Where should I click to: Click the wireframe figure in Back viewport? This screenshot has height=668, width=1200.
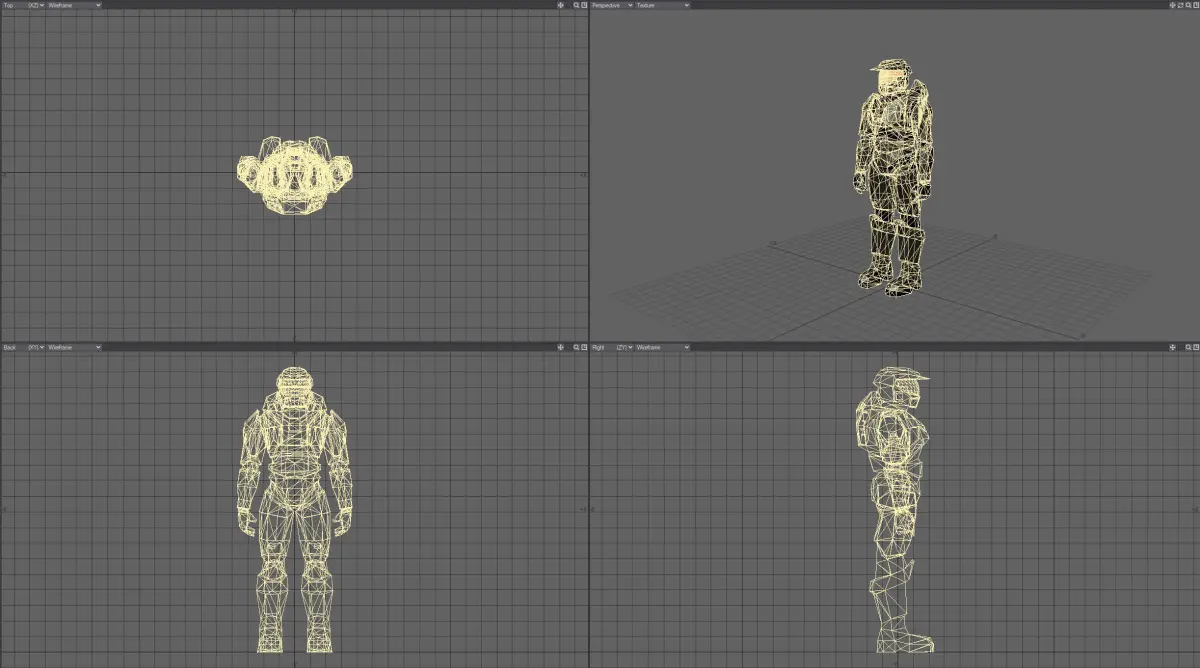point(295,508)
